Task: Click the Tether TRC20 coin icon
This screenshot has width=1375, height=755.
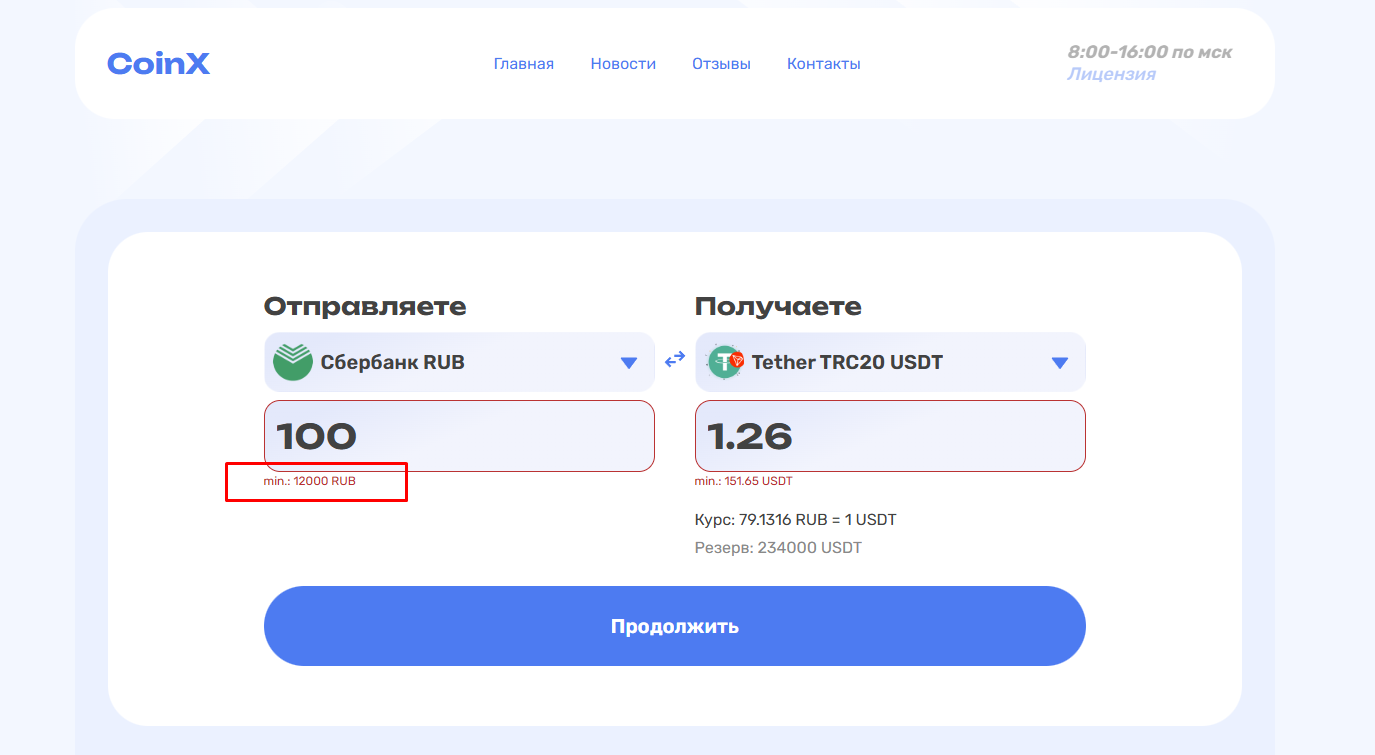Action: (x=726, y=362)
